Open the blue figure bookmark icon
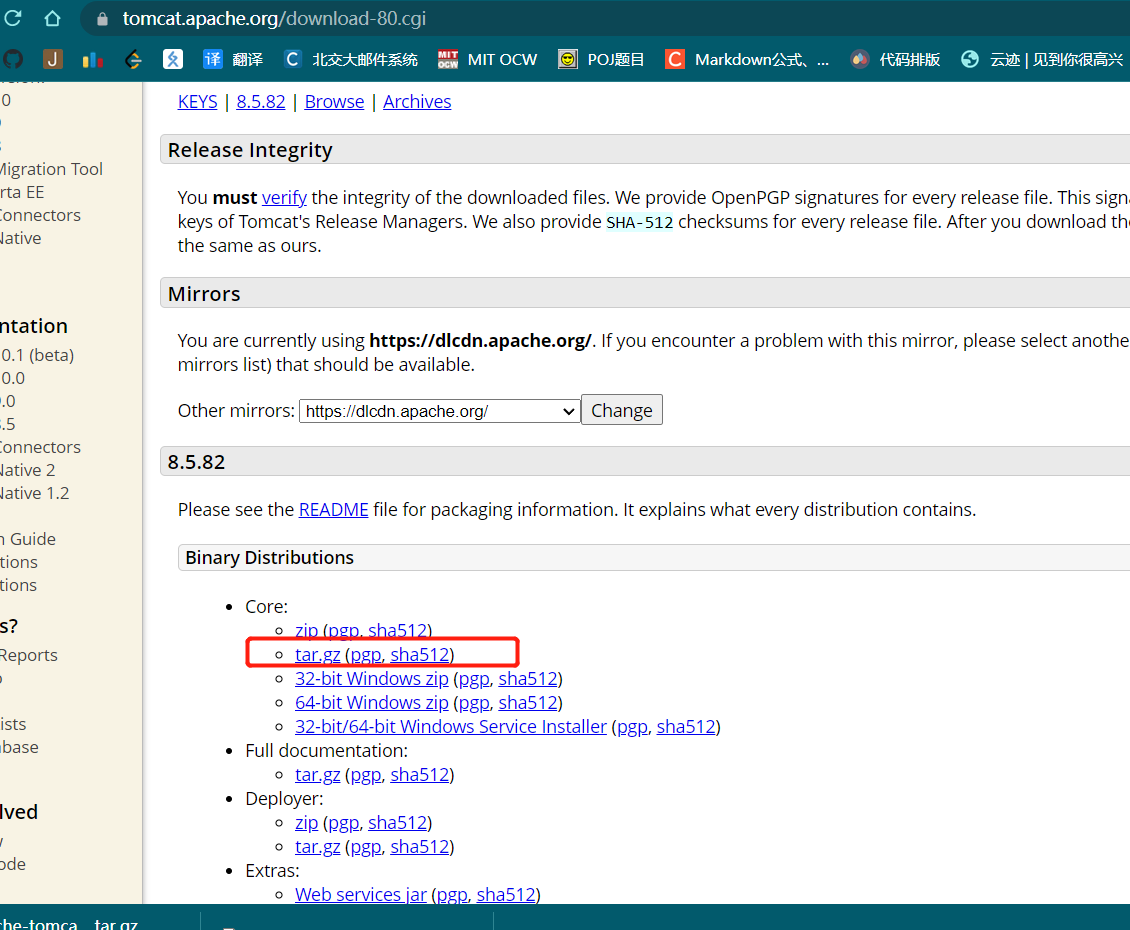The image size is (1130, 930). [173, 59]
